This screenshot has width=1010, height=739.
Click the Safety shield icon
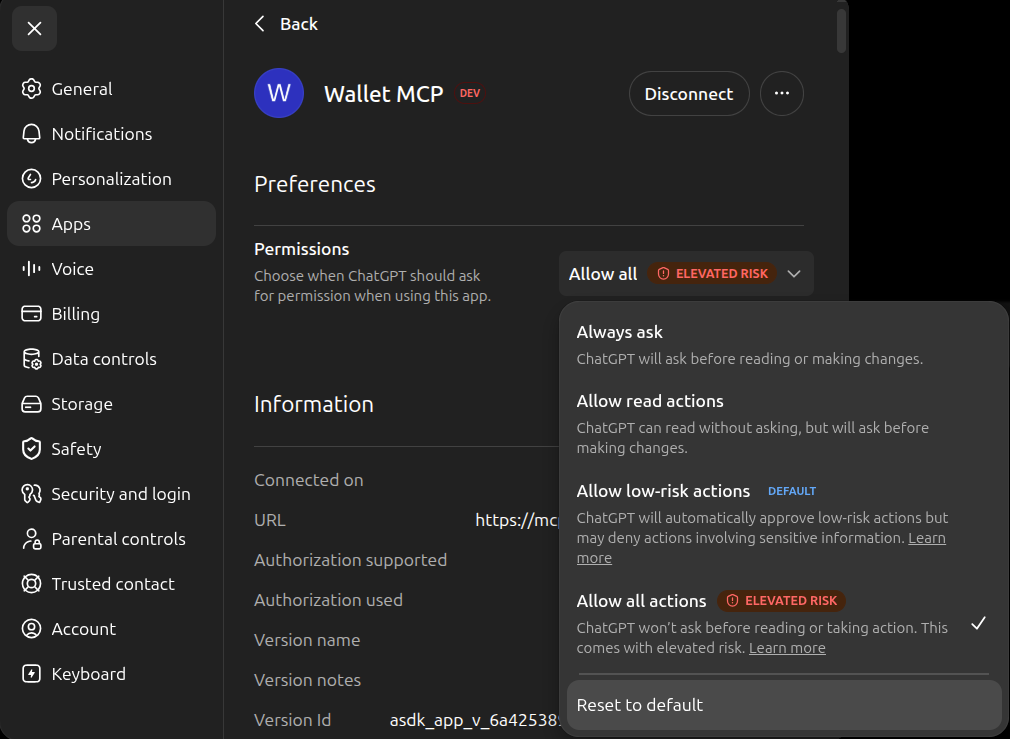coord(31,449)
